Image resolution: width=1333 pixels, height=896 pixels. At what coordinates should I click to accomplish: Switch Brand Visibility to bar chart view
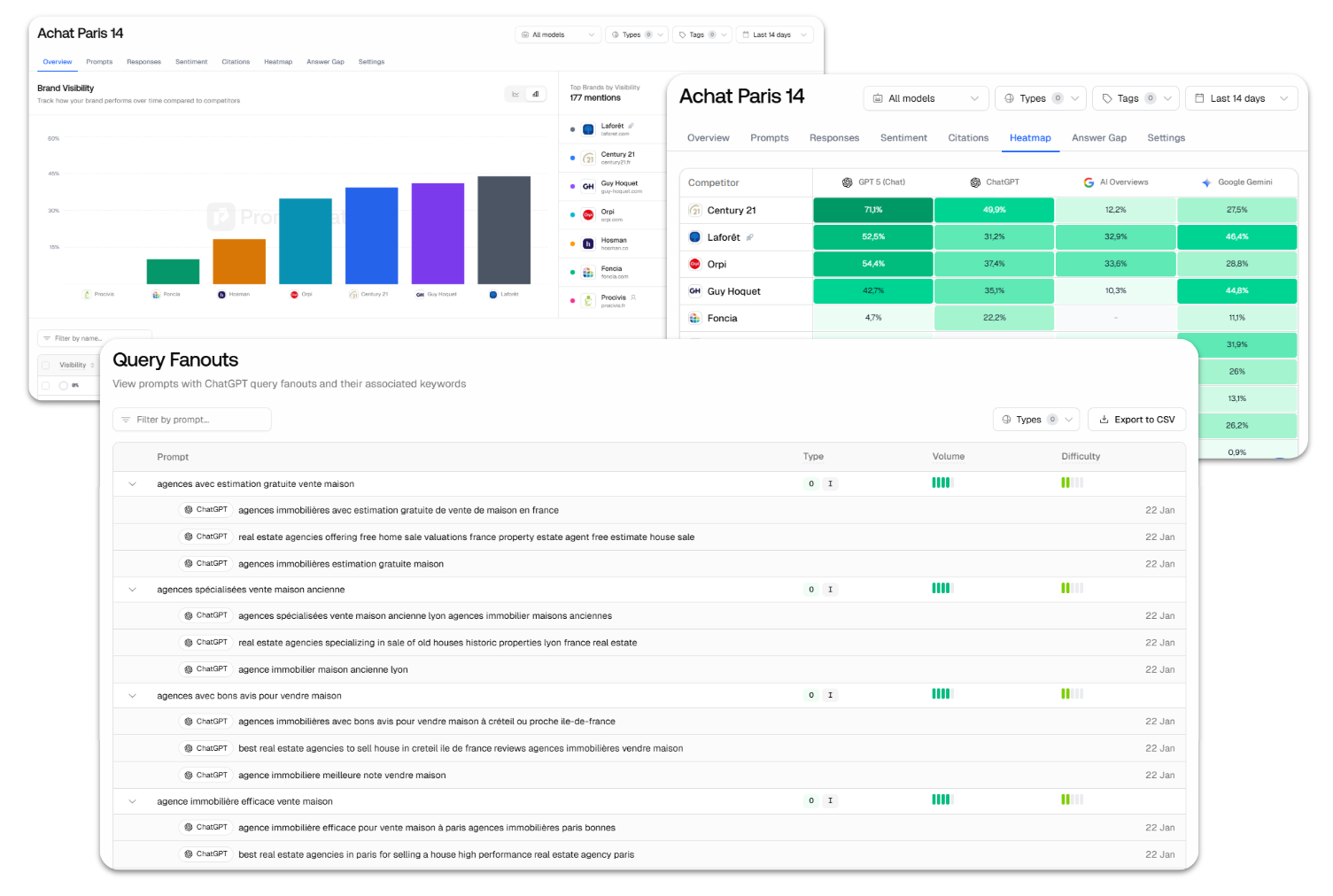tap(536, 94)
